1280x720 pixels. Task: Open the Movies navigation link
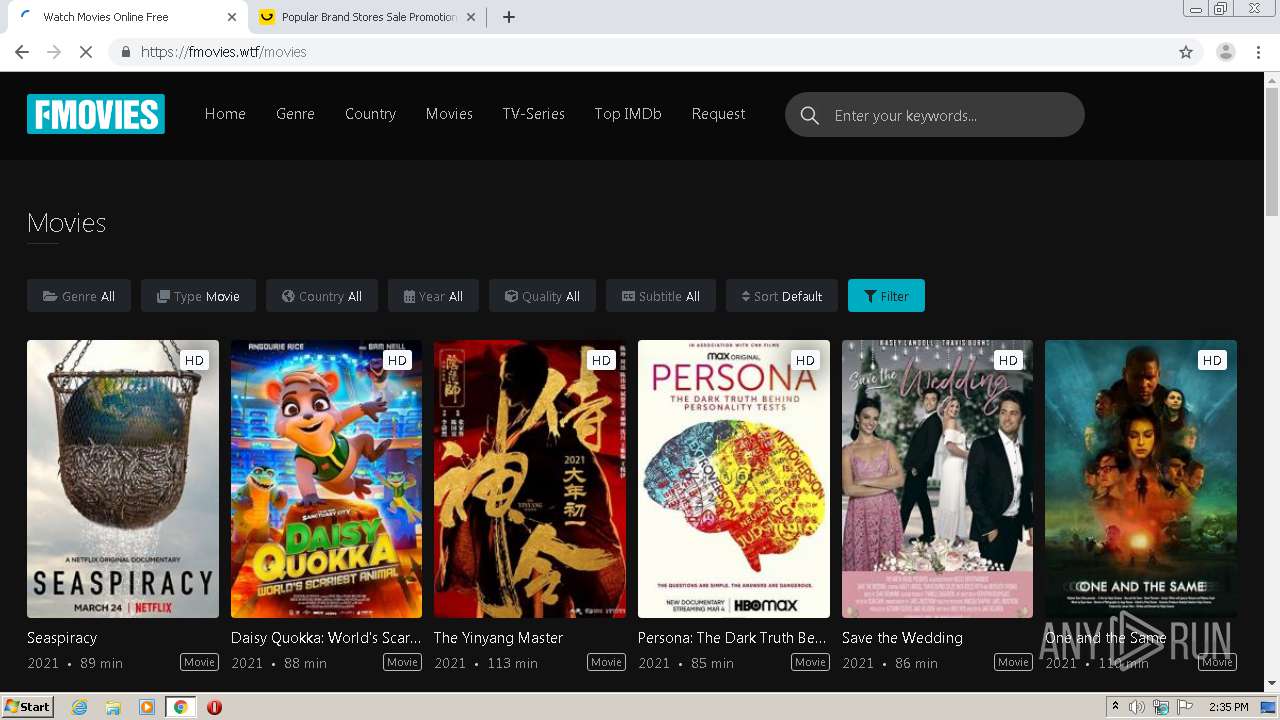449,114
